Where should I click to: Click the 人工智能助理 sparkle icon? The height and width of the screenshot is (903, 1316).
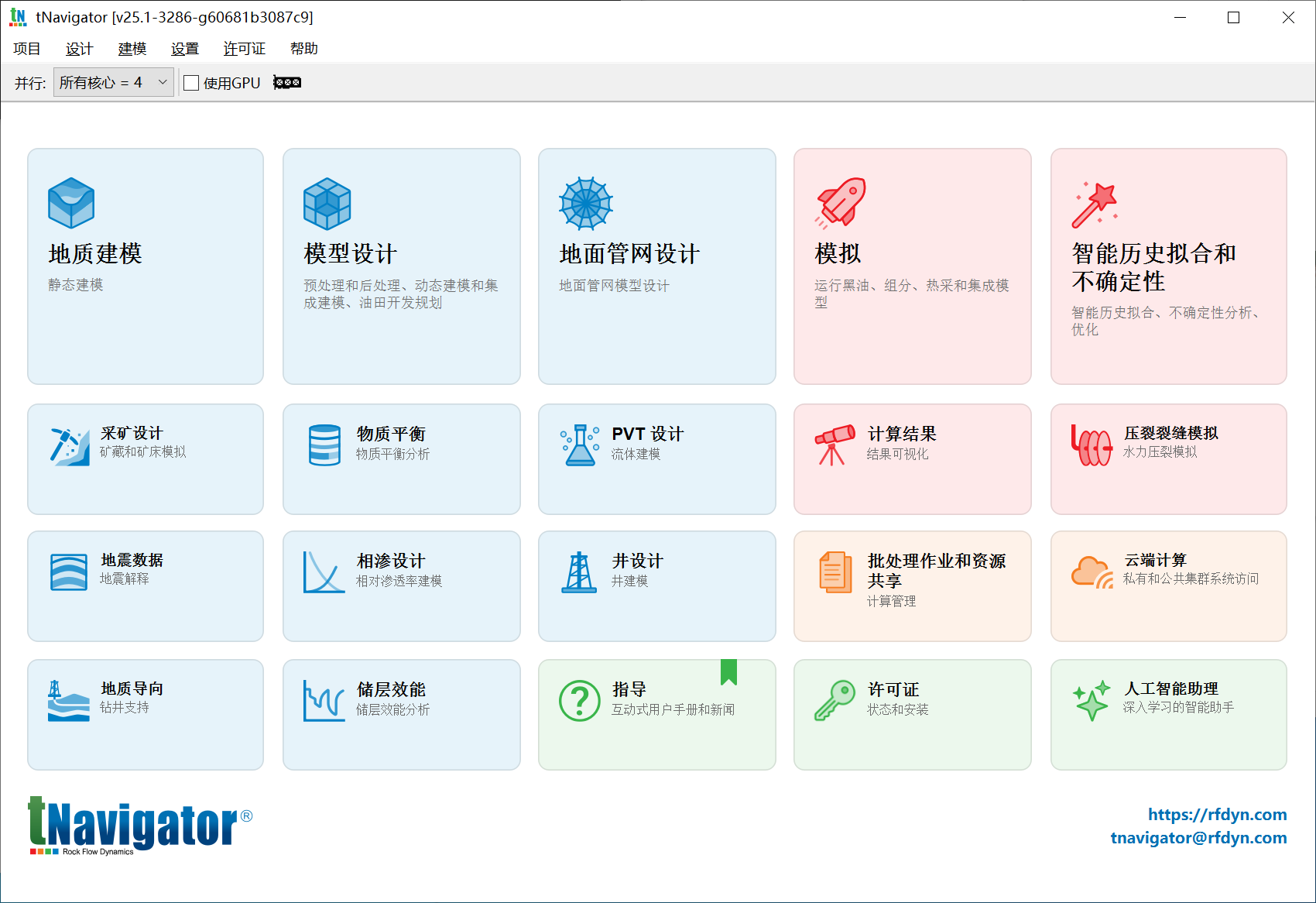(x=1092, y=700)
